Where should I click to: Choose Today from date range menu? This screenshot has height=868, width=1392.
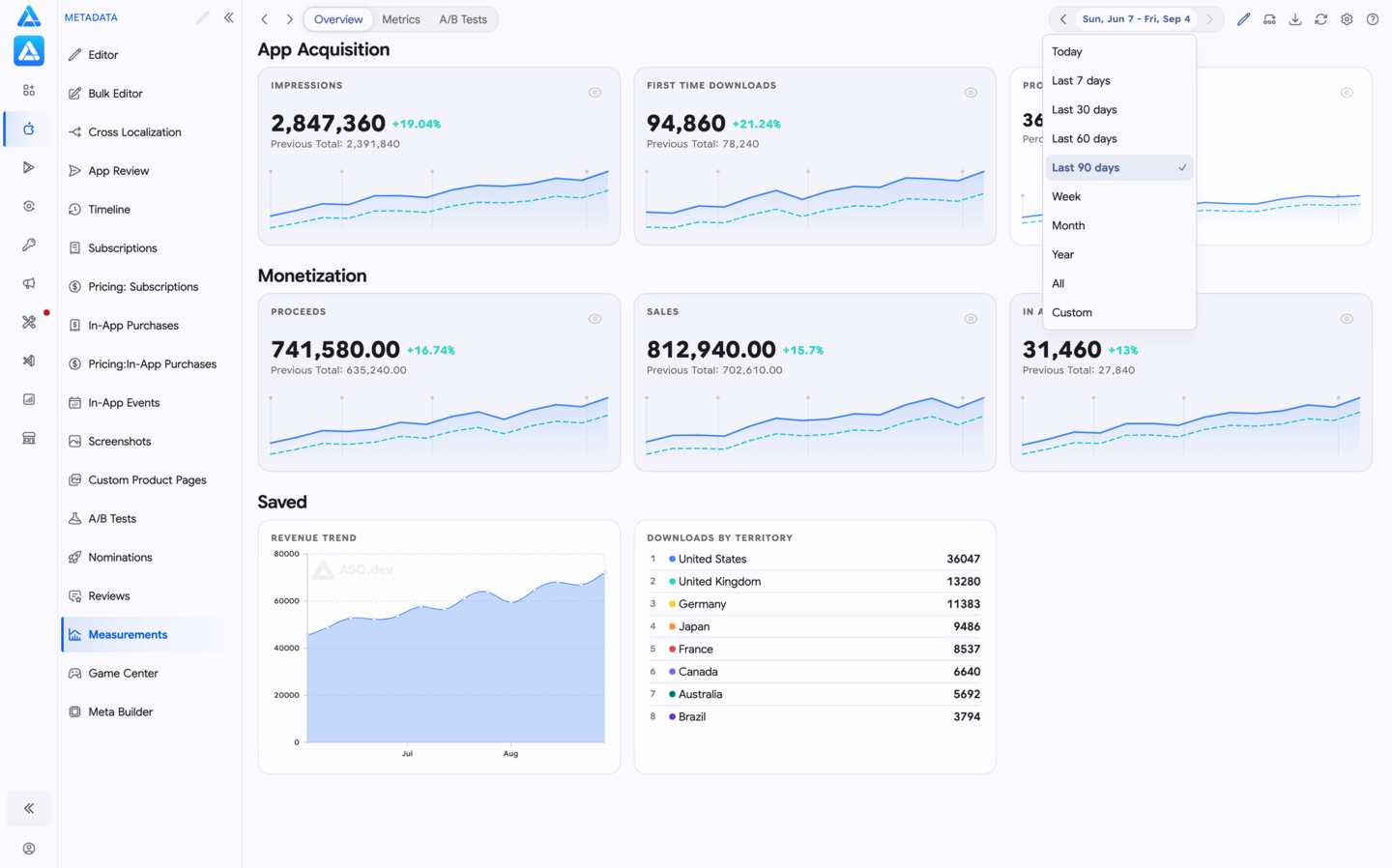point(1119,52)
